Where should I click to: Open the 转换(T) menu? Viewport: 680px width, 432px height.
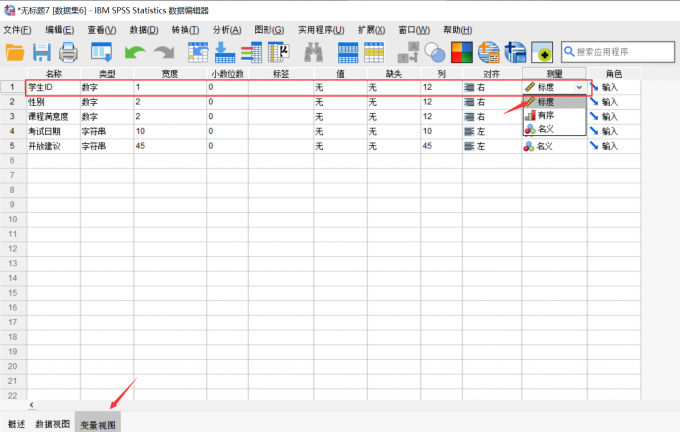click(x=185, y=30)
